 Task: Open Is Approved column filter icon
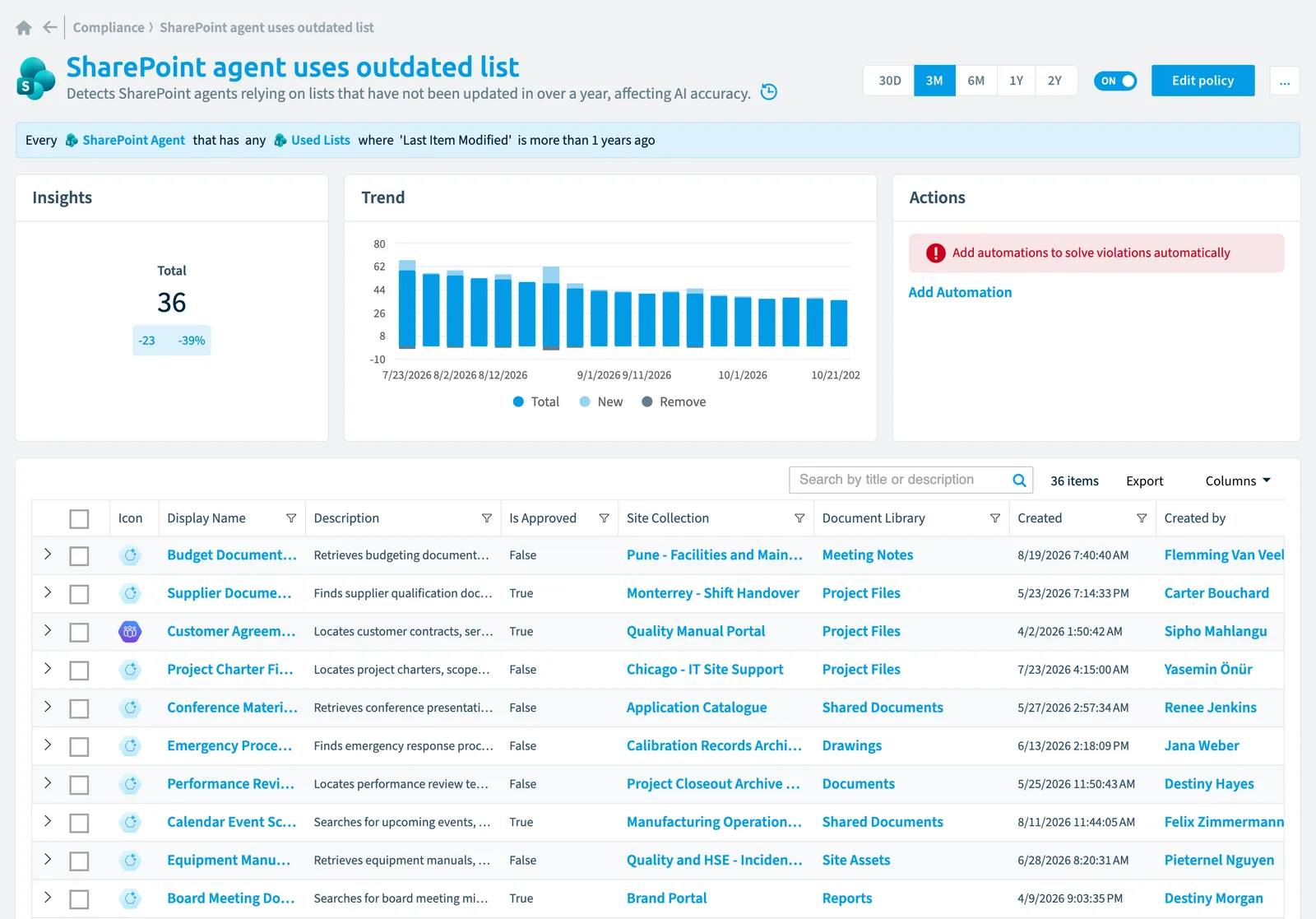click(605, 518)
